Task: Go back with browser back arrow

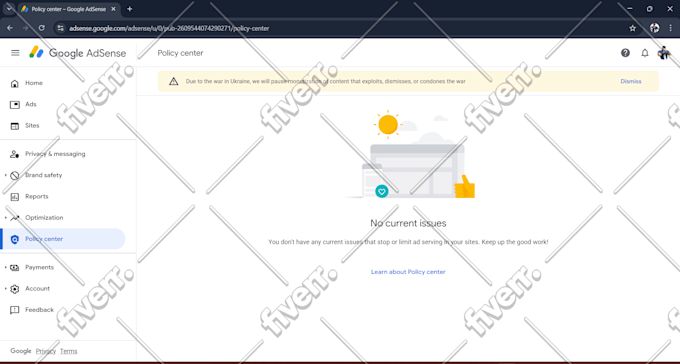Action: point(10,28)
